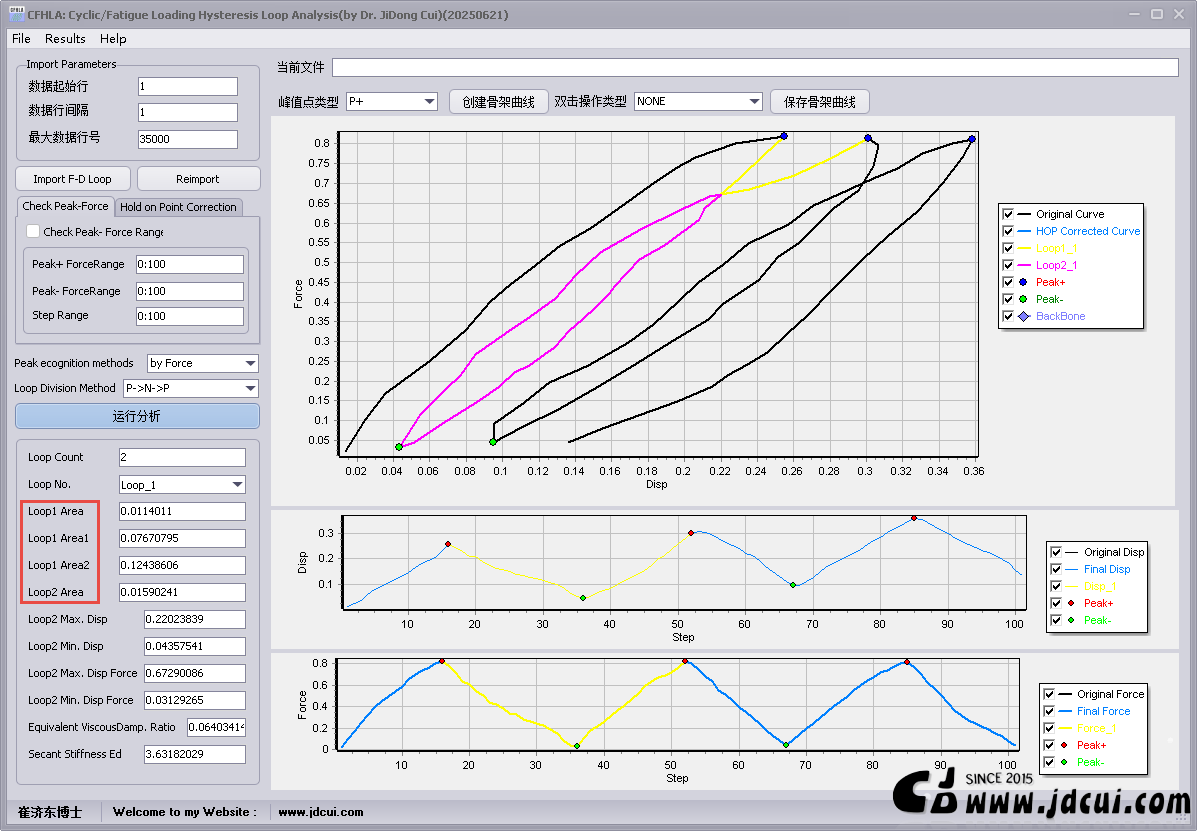Open the Results menu
The image size is (1197, 831).
coord(65,38)
